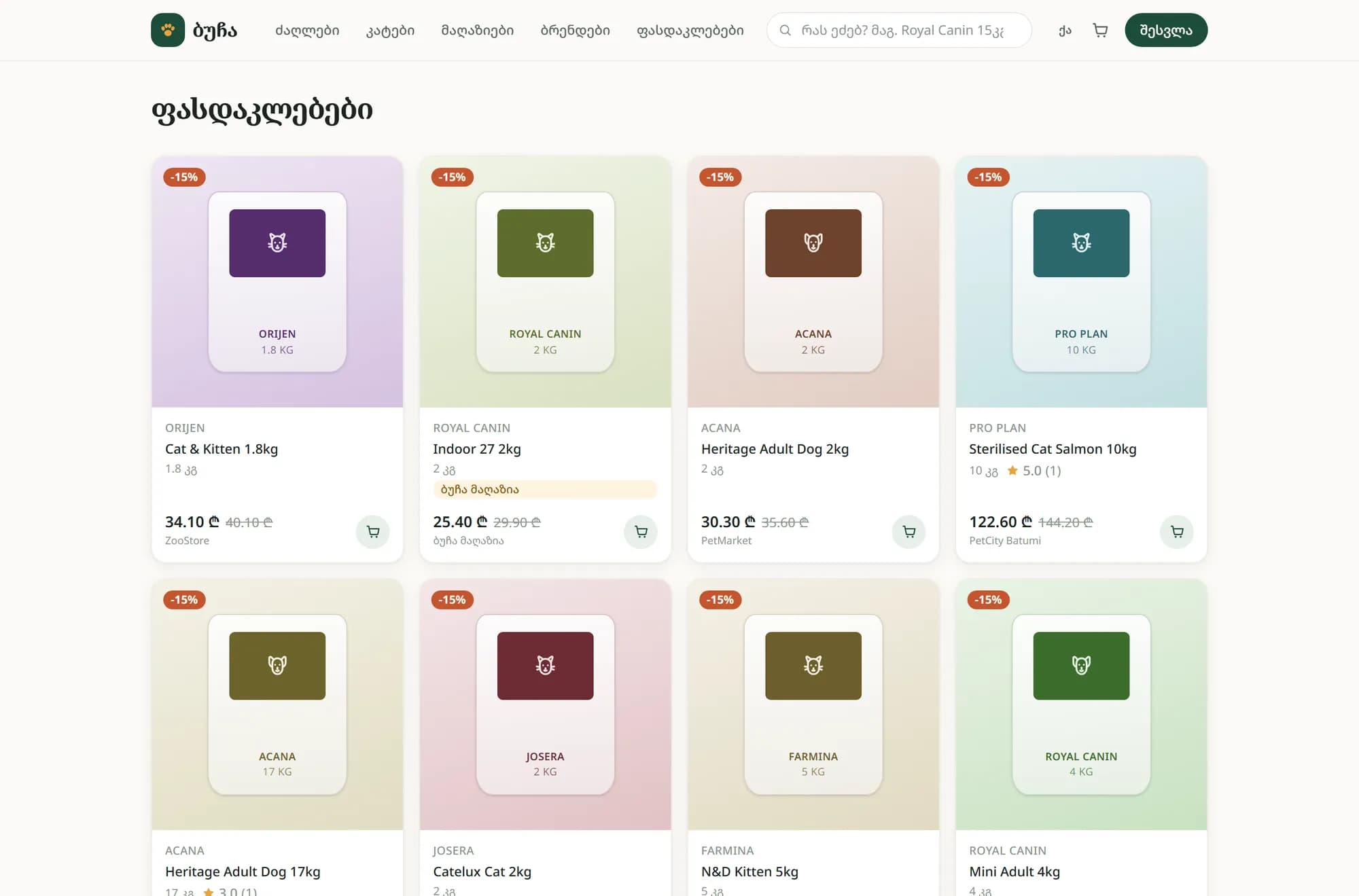Open Orijen 1.8 KG product image
This screenshot has height=896, width=1359.
point(277,282)
